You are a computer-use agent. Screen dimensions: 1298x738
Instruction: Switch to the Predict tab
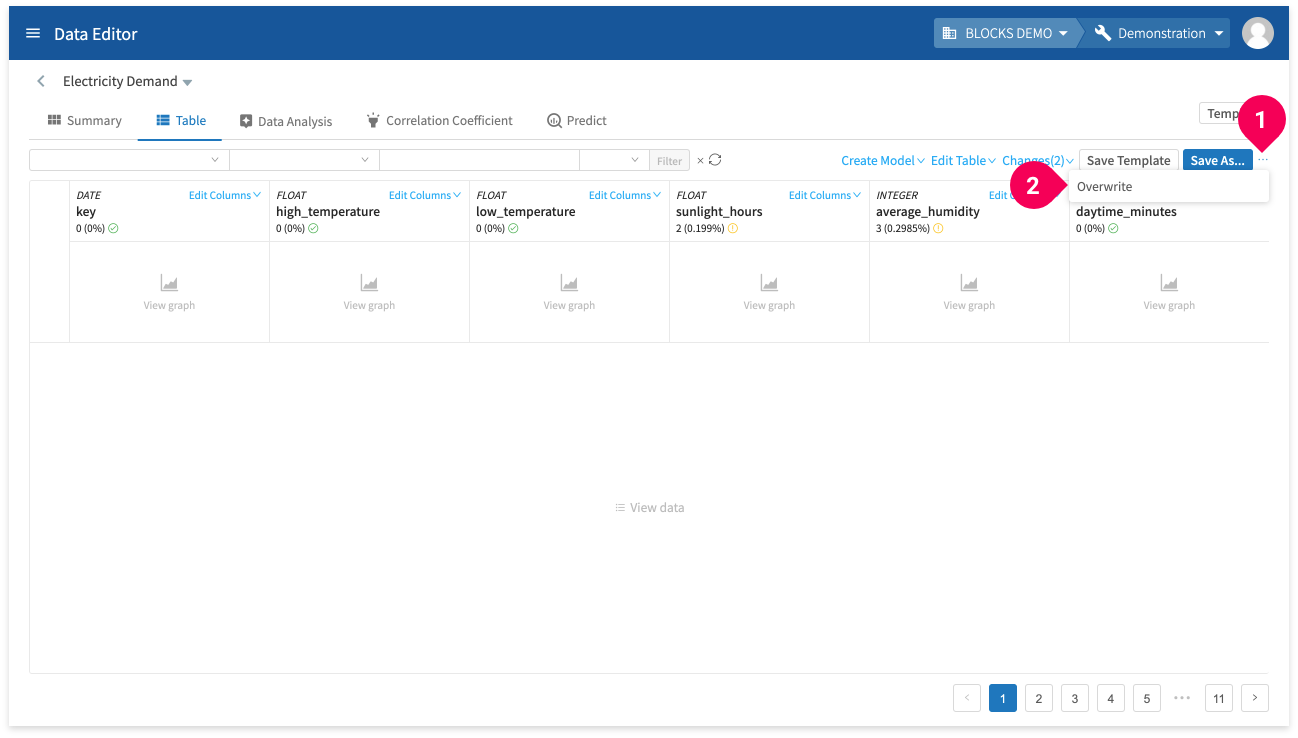577,120
